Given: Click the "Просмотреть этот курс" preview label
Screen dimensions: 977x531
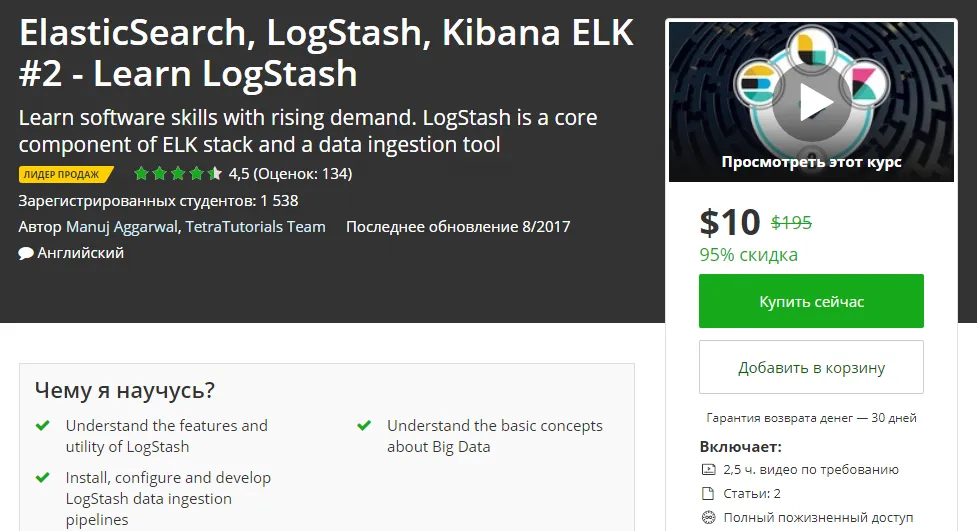Looking at the screenshot, I should coord(811,162).
